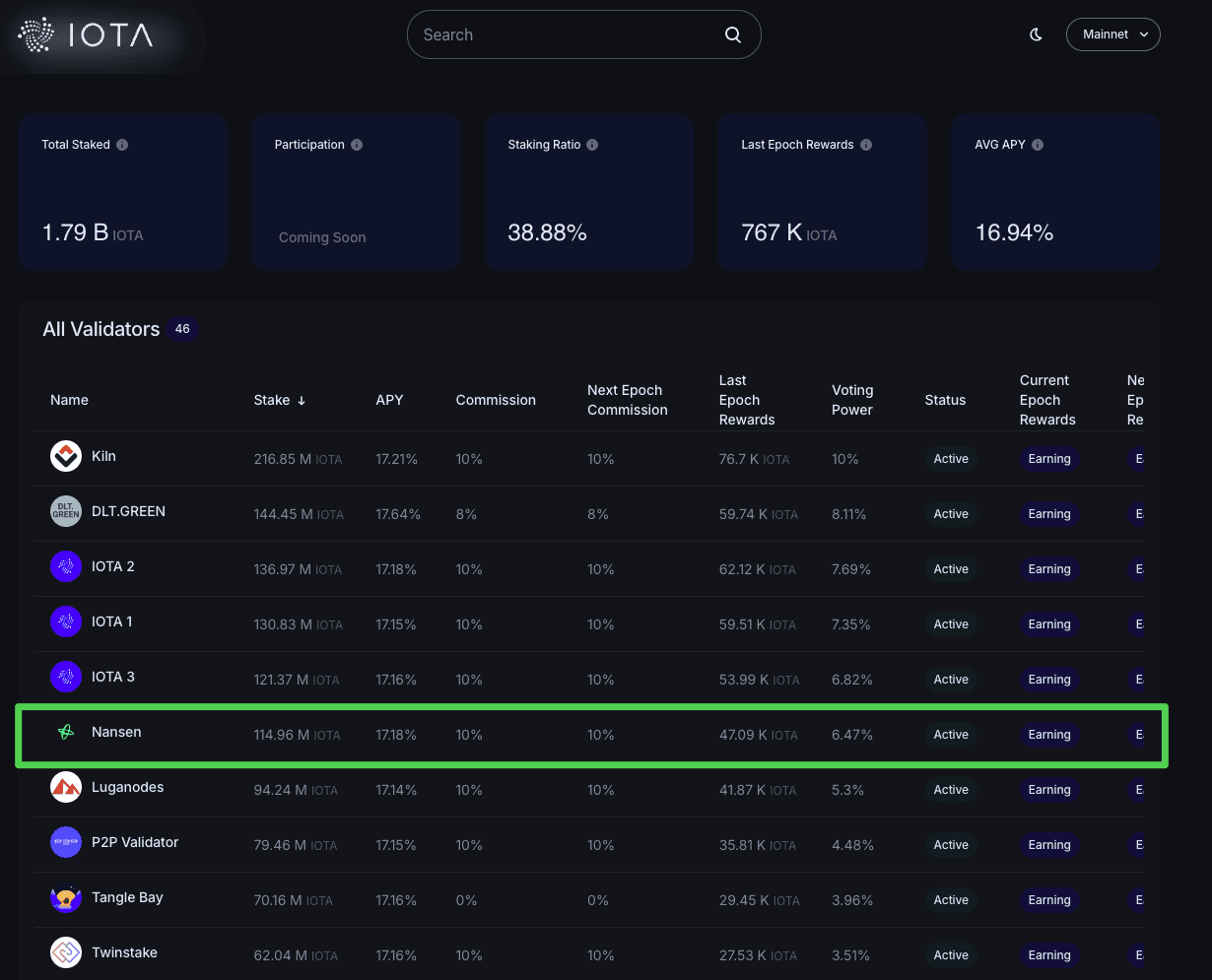This screenshot has width=1212, height=980.
Task: Click the 38.88% staking ratio value
Action: click(x=547, y=233)
